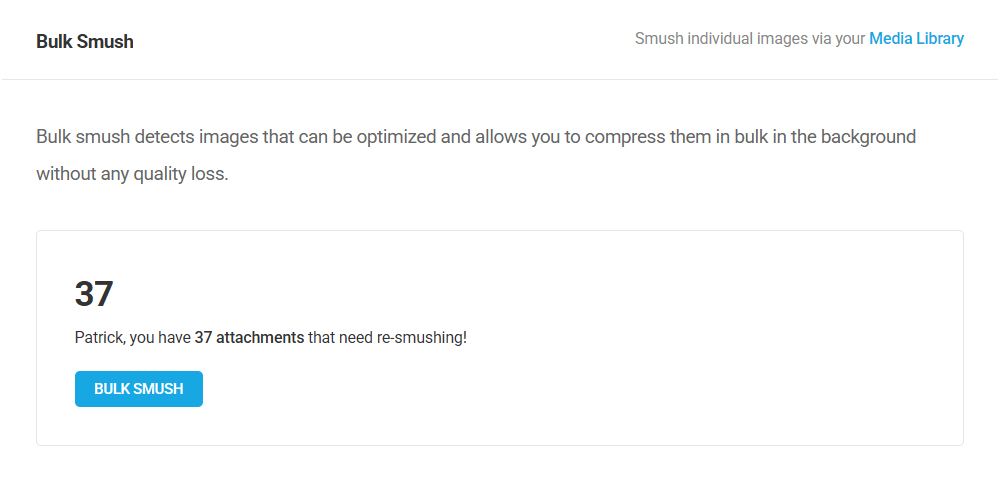This screenshot has width=1000, height=480.
Task: Click the bold '37 attachments' text
Action: pos(249,338)
